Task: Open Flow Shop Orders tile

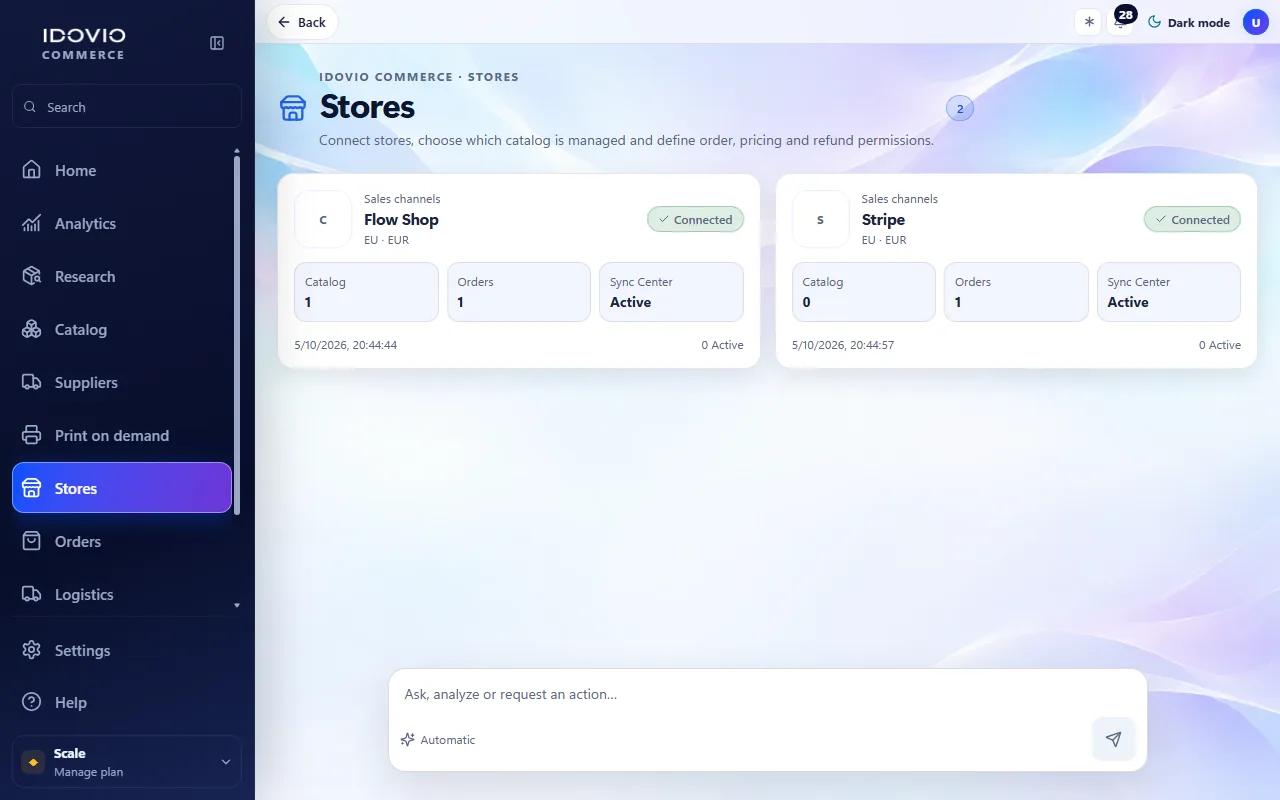Action: point(518,292)
